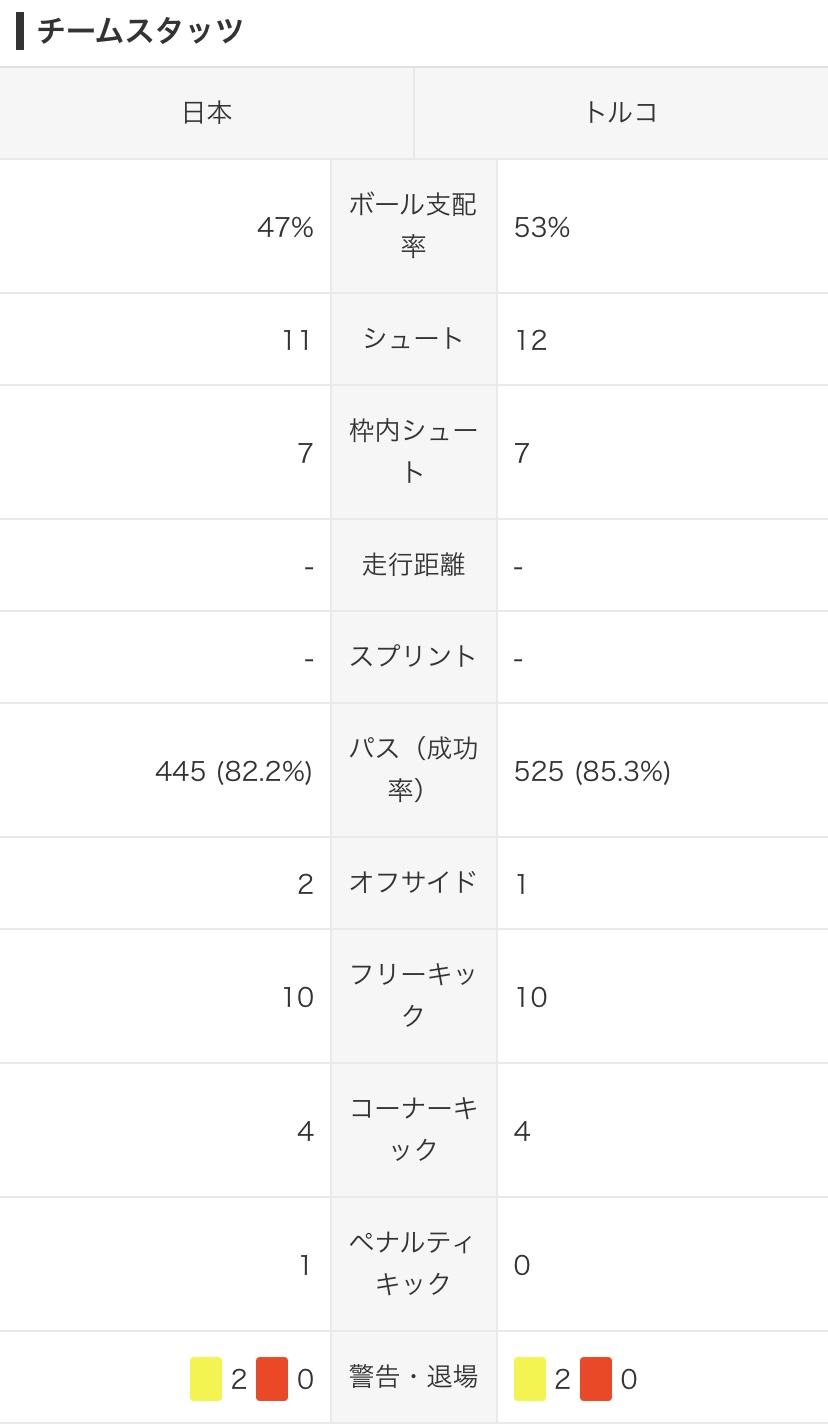Click Japan's yellow card icon
This screenshot has width=828, height=1427.
(x=206, y=1379)
